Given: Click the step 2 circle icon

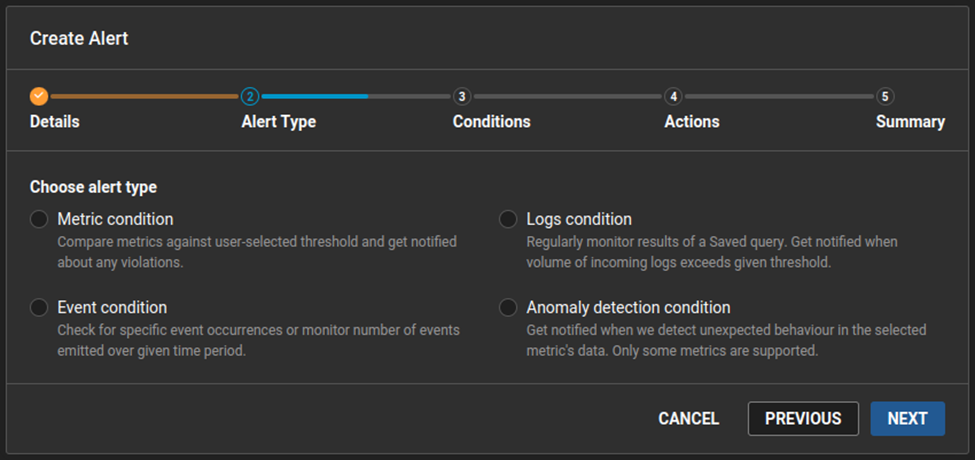Looking at the screenshot, I should tap(250, 96).
